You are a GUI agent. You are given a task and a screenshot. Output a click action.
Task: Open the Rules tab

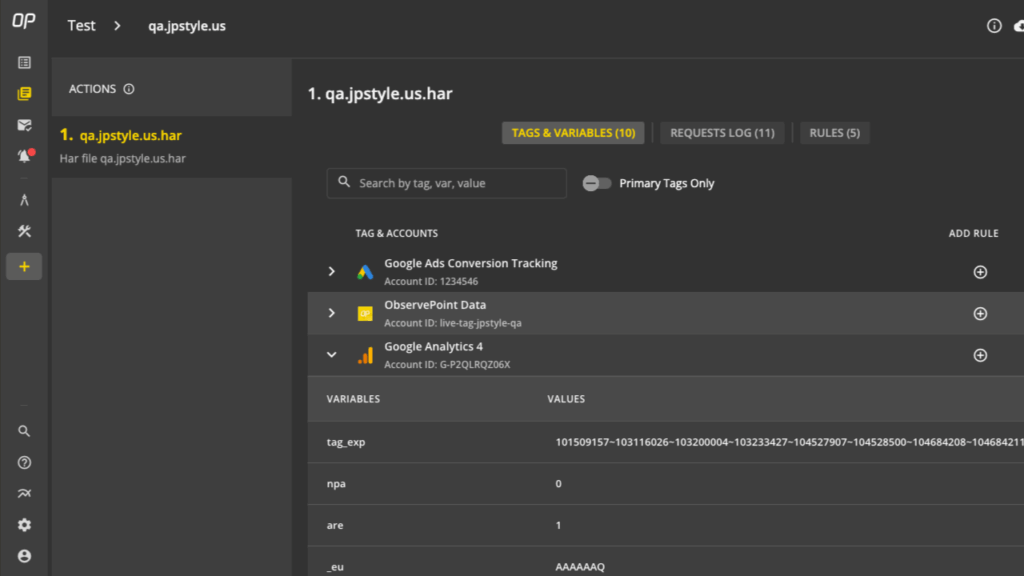(834, 132)
